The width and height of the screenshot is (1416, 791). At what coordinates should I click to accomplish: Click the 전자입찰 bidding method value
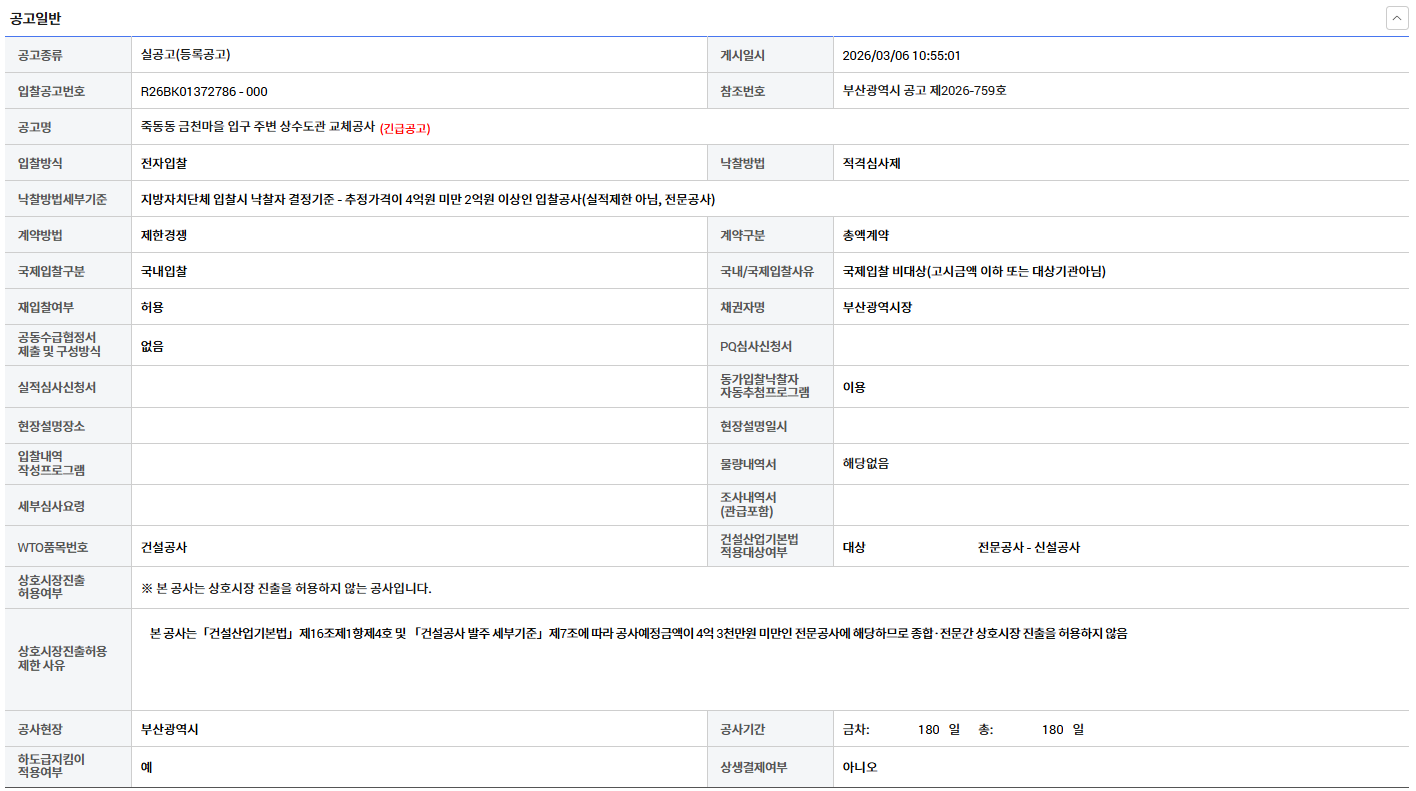pos(164,163)
